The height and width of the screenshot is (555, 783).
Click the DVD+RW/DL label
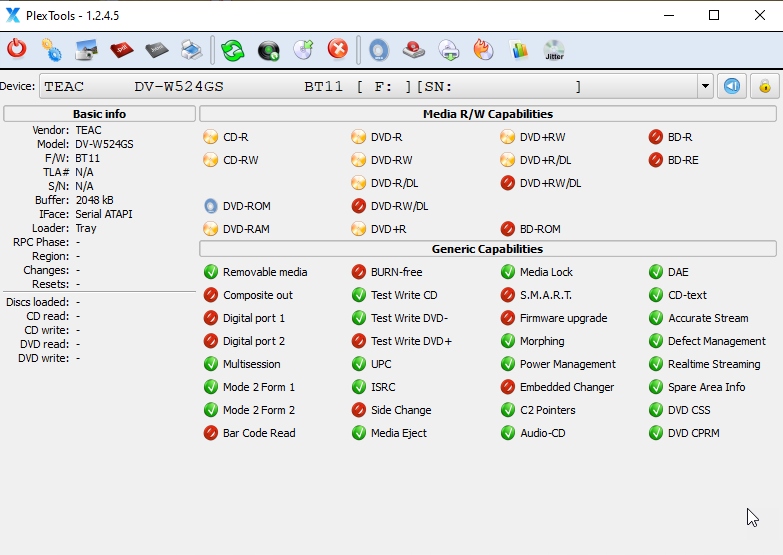(x=550, y=183)
